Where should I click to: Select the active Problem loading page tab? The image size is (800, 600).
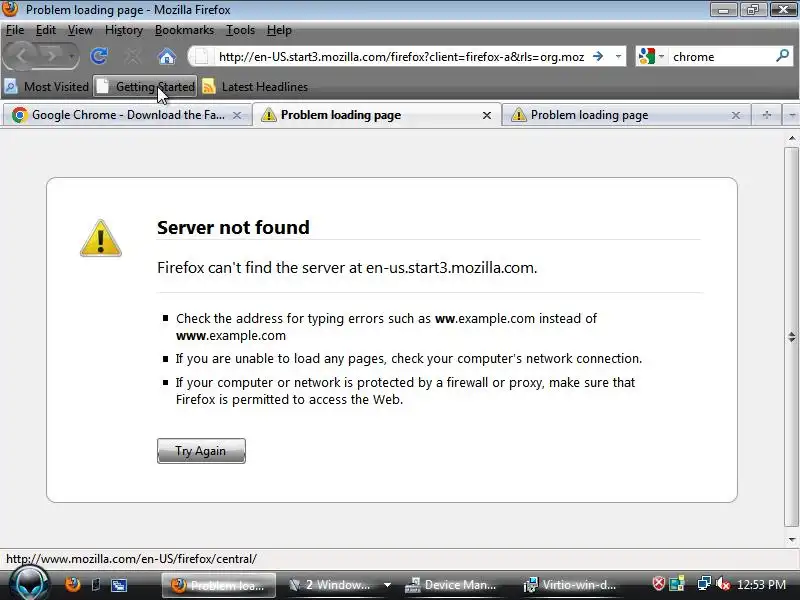click(376, 115)
